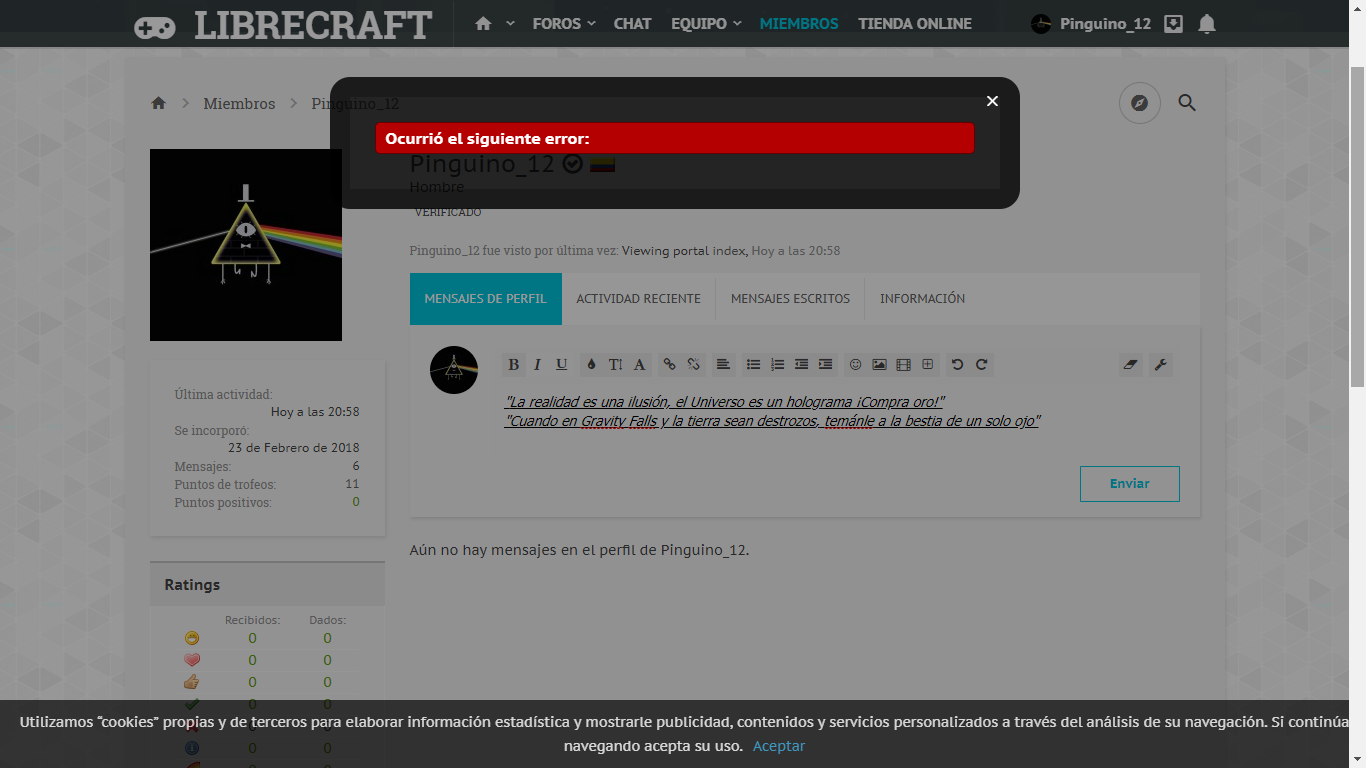Viewport: 1366px width, 768px height.
Task: Insert an unordered bullet list
Action: point(753,365)
